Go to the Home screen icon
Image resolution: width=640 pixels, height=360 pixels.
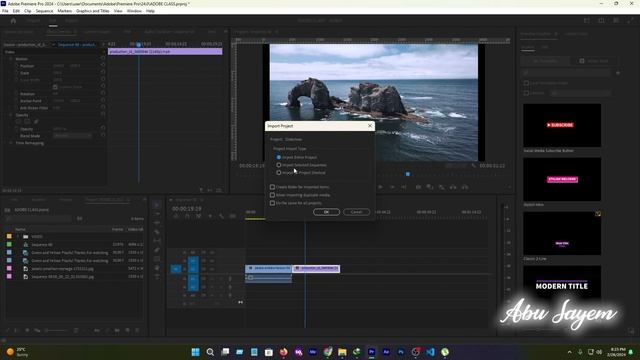click(x=13, y=20)
